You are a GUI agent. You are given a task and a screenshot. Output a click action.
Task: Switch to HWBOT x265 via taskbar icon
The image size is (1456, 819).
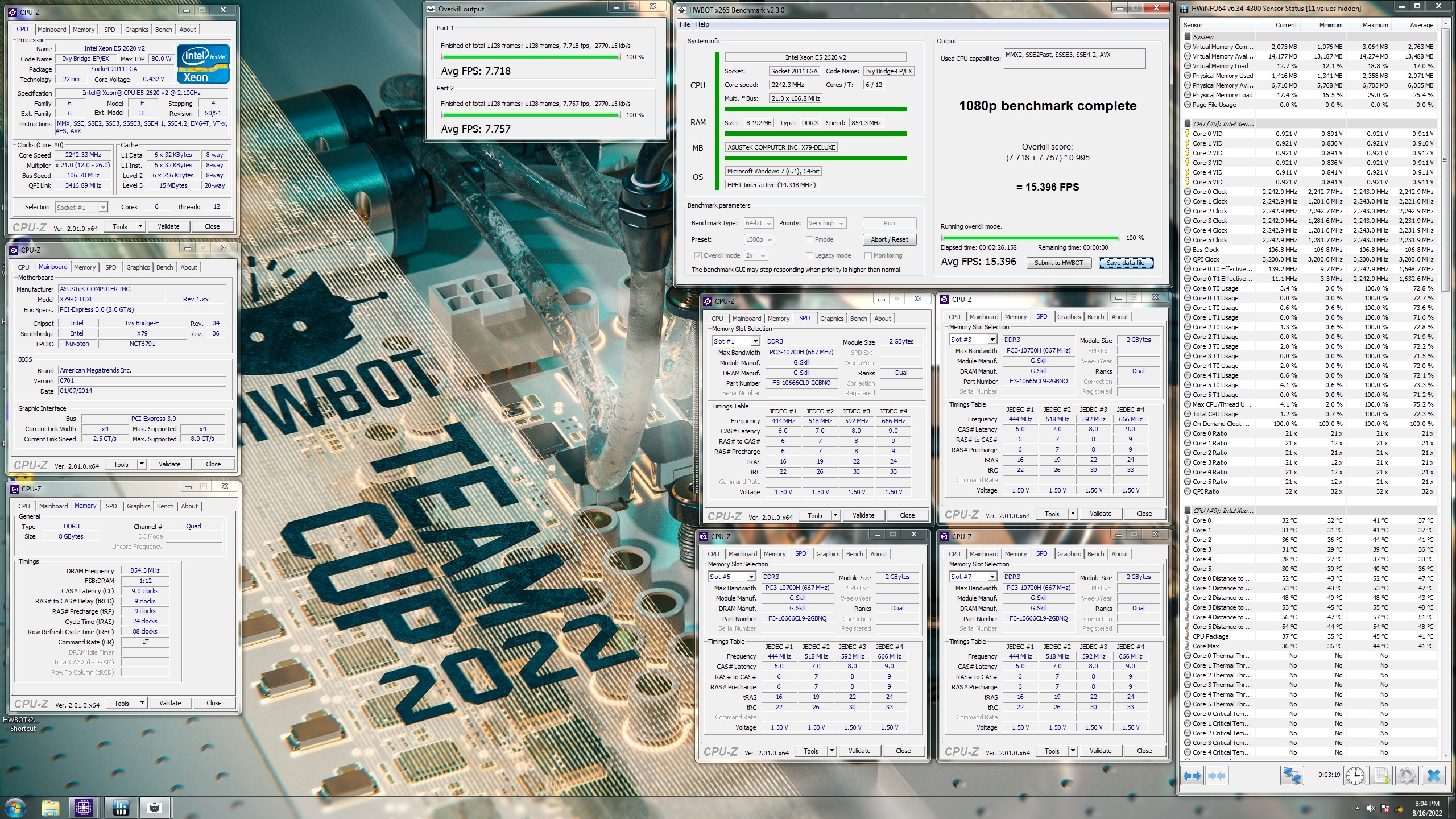(155, 808)
